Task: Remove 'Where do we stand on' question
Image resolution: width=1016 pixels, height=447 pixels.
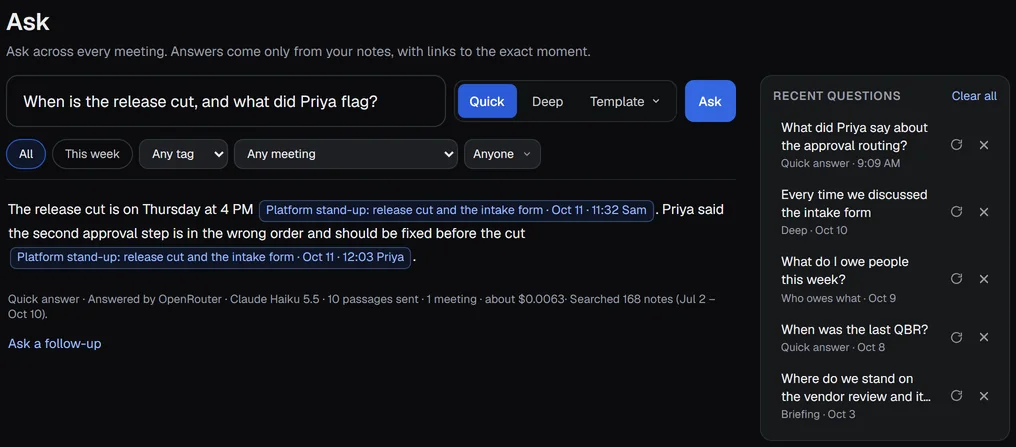Action: 984,396
